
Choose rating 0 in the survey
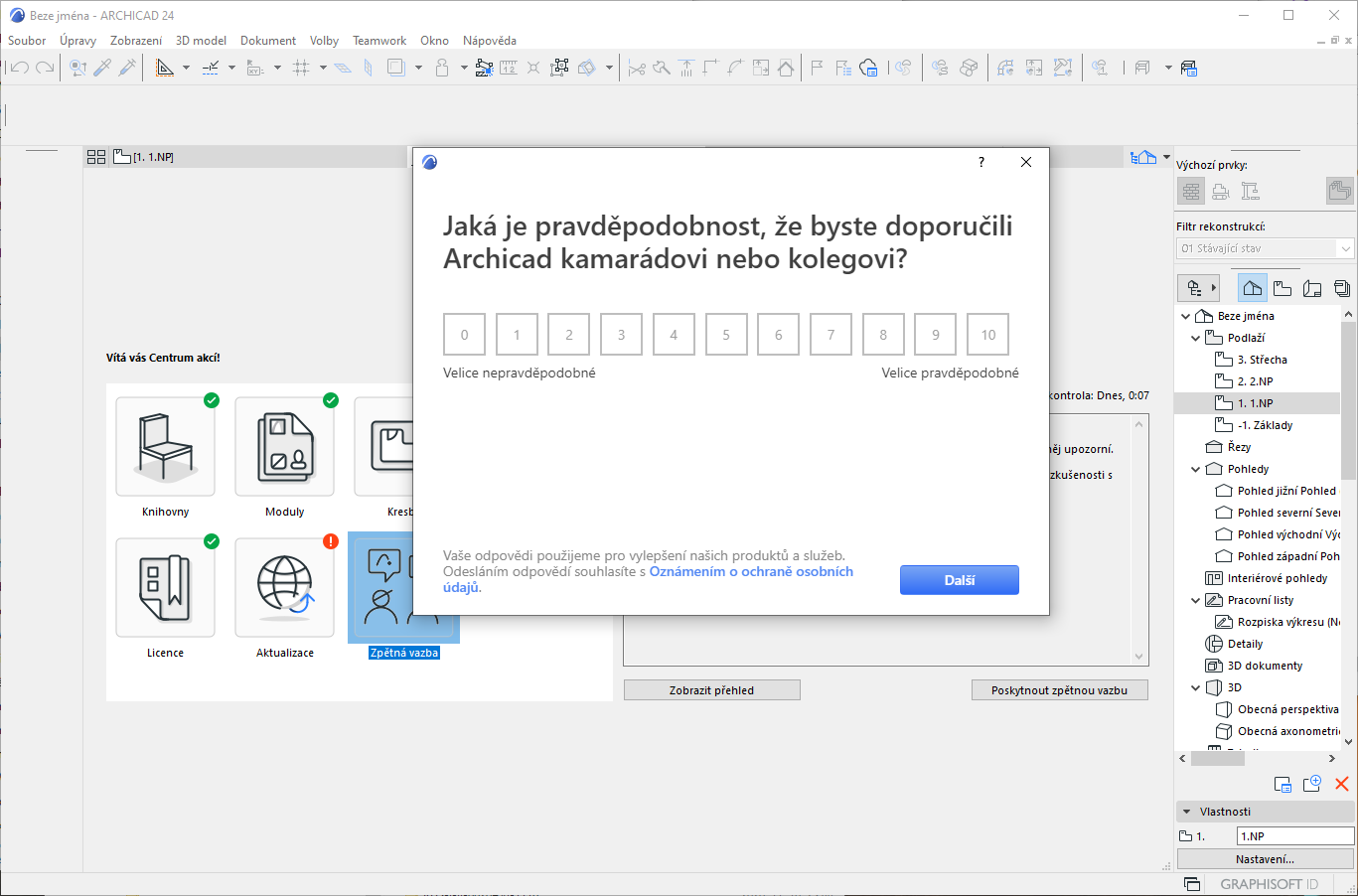pyautogui.click(x=464, y=335)
